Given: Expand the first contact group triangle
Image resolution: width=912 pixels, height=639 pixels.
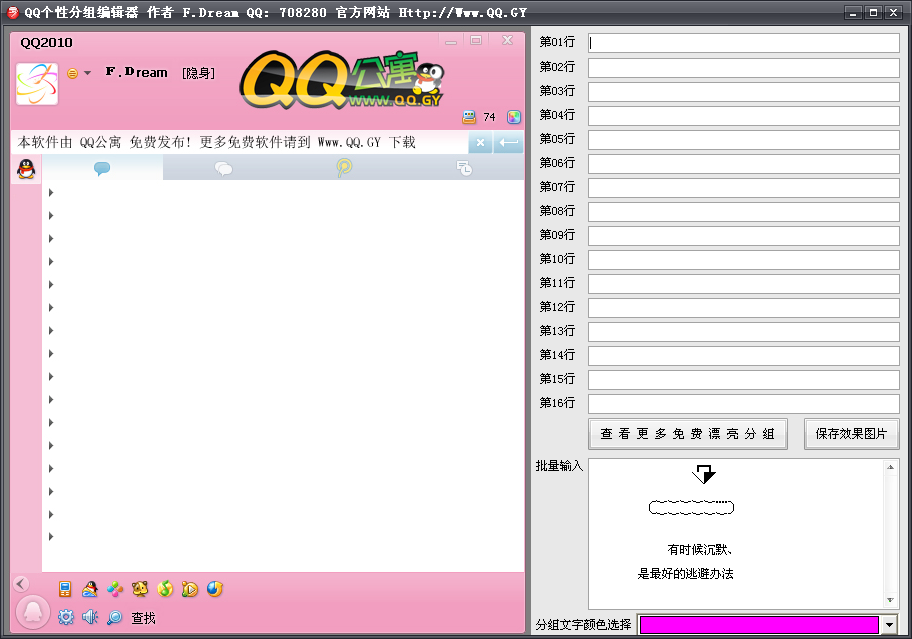Looking at the screenshot, I should [x=51, y=192].
